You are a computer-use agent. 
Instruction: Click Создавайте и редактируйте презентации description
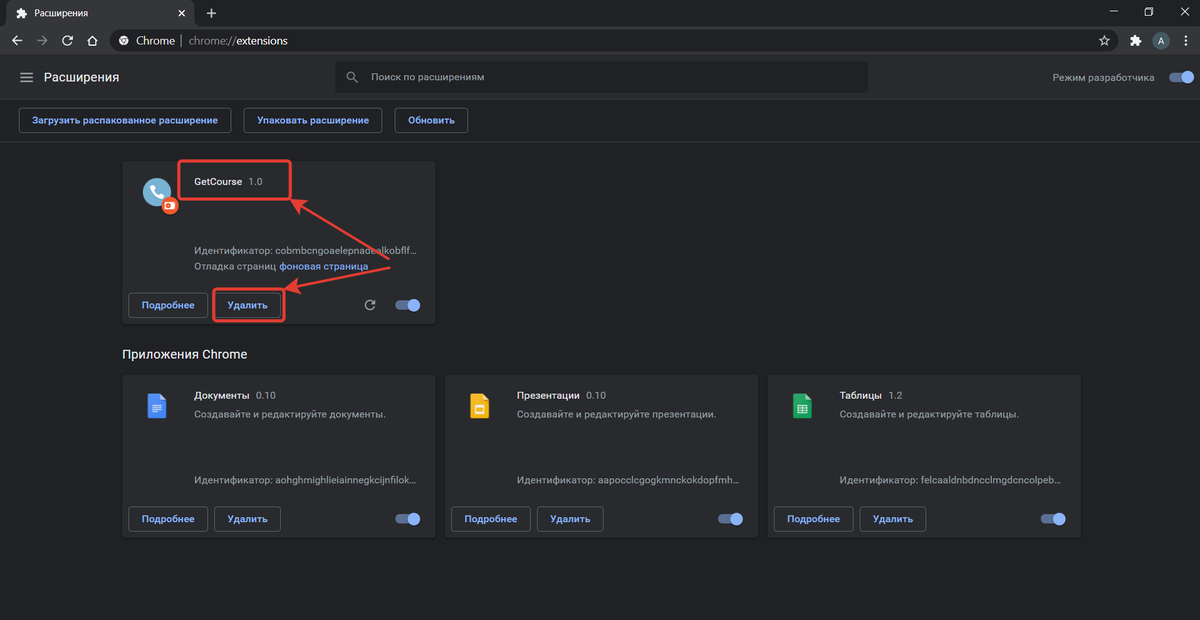pyautogui.click(x=616, y=413)
